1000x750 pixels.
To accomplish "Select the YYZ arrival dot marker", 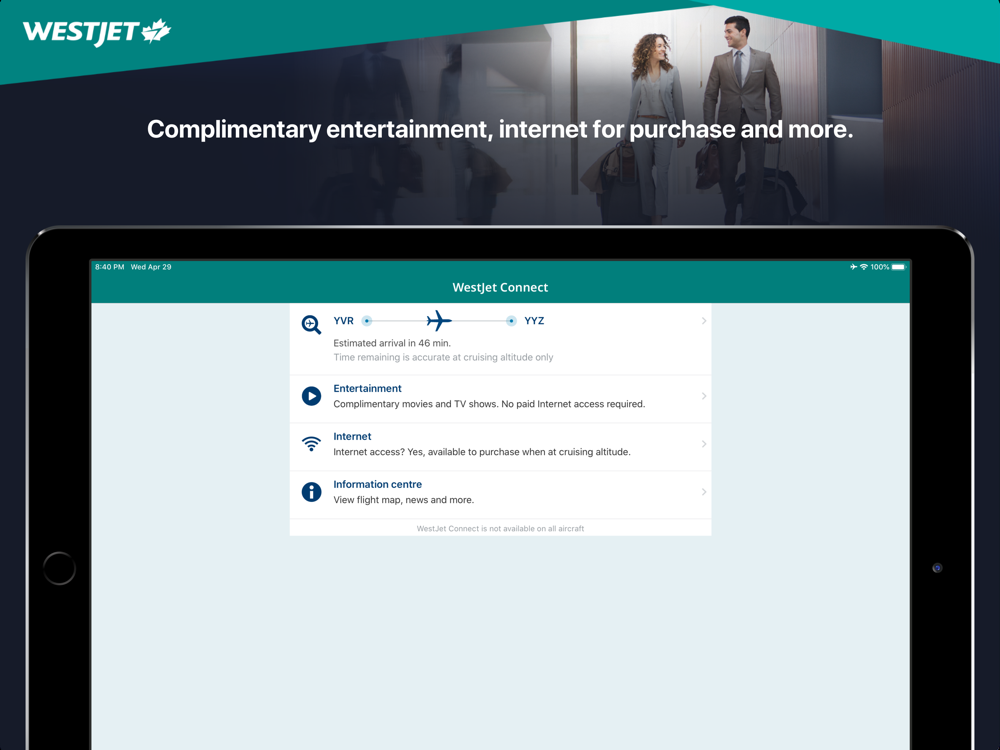I will [511, 321].
